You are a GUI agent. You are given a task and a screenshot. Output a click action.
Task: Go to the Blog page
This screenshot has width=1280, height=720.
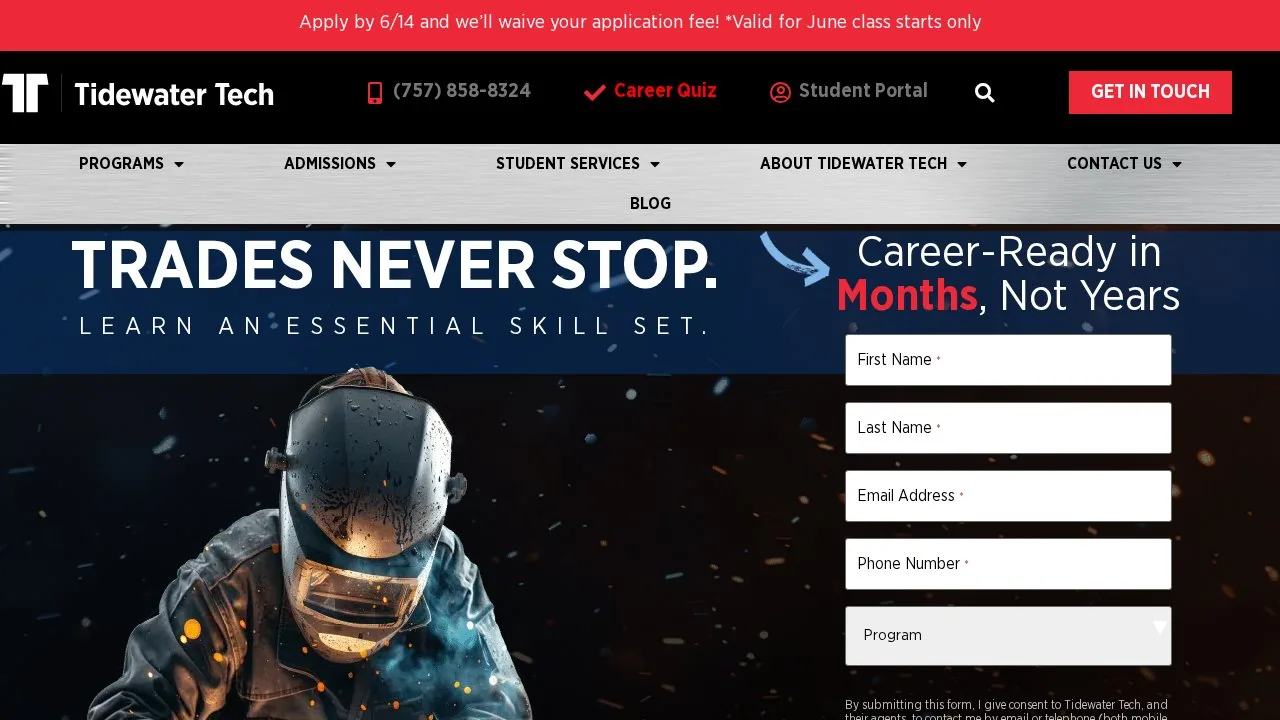click(x=650, y=204)
